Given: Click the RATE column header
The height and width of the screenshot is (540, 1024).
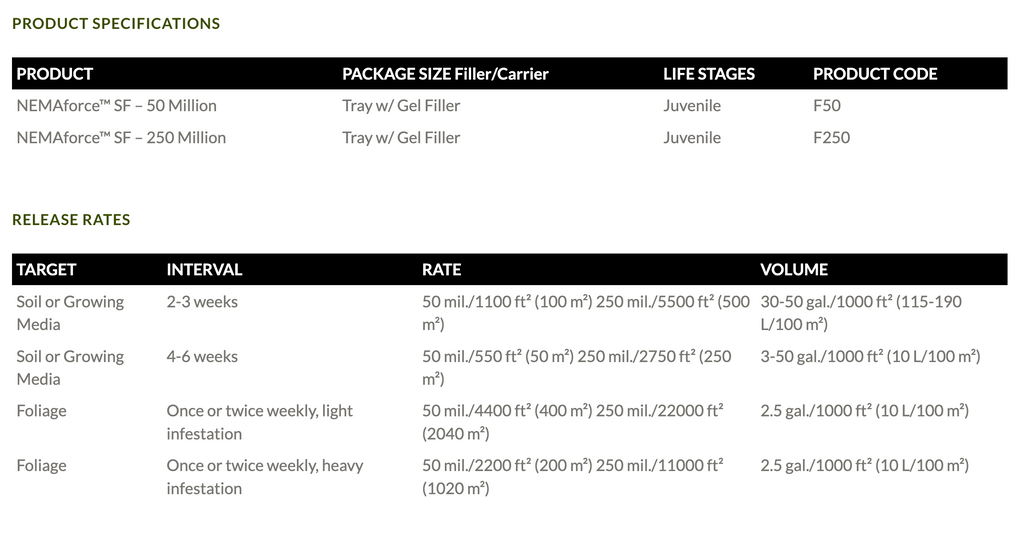Looking at the screenshot, I should click(x=441, y=270).
